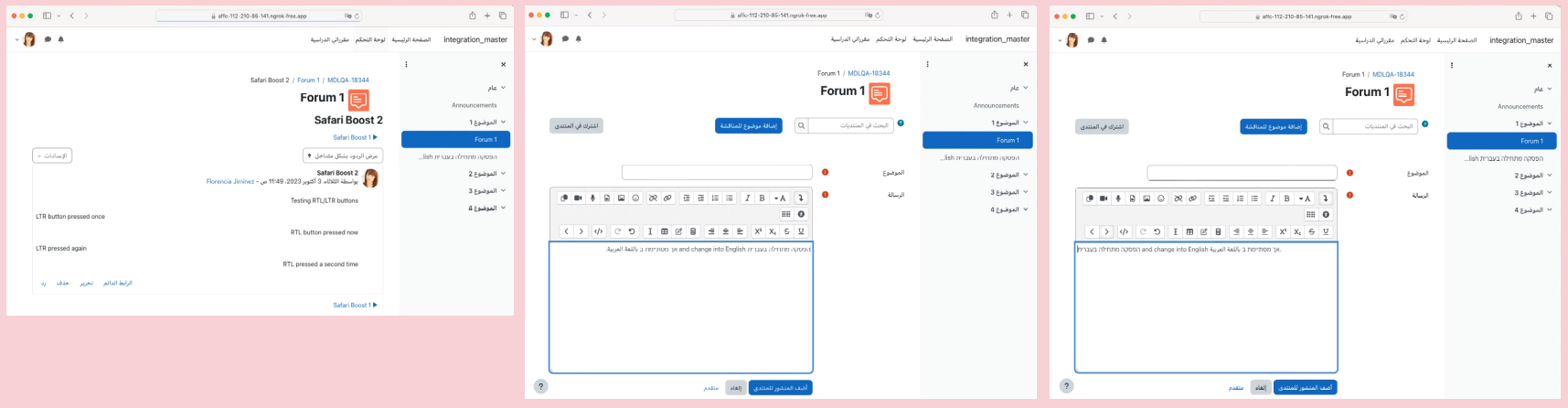Viewport: 1568px width, 408px height.
Task: Open the course index three-dot menu in the middle window
Action: [x=927, y=64]
